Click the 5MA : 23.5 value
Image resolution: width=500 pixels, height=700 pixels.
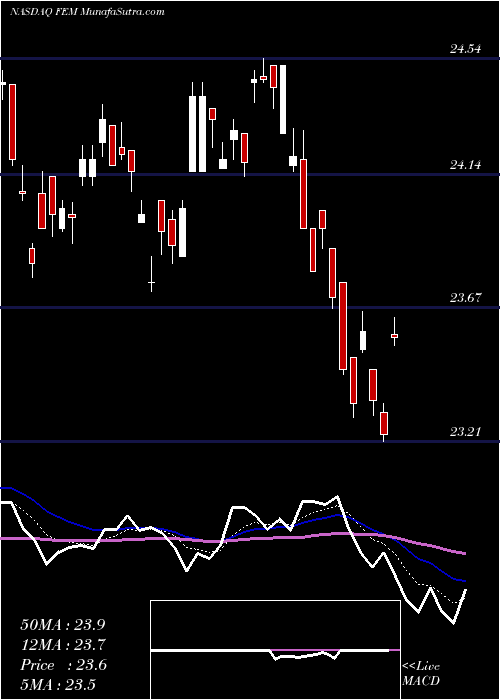coord(58,685)
